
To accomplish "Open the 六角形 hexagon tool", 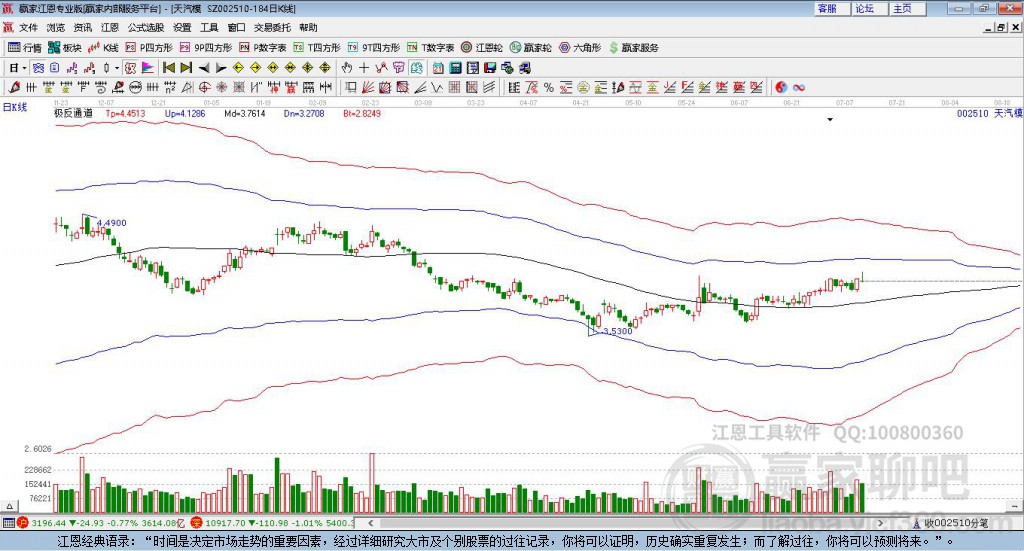I will coord(580,48).
